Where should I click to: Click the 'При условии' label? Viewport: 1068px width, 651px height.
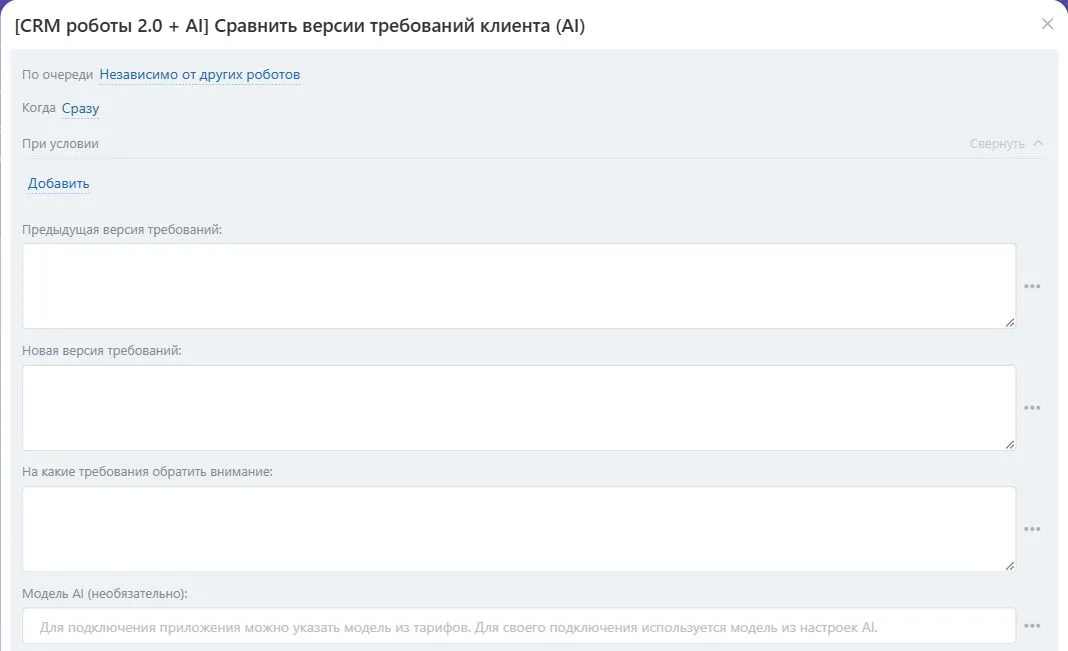(60, 144)
